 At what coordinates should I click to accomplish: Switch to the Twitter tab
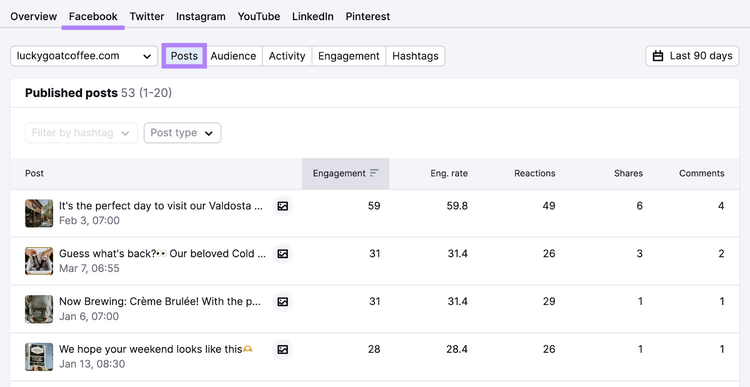[147, 16]
